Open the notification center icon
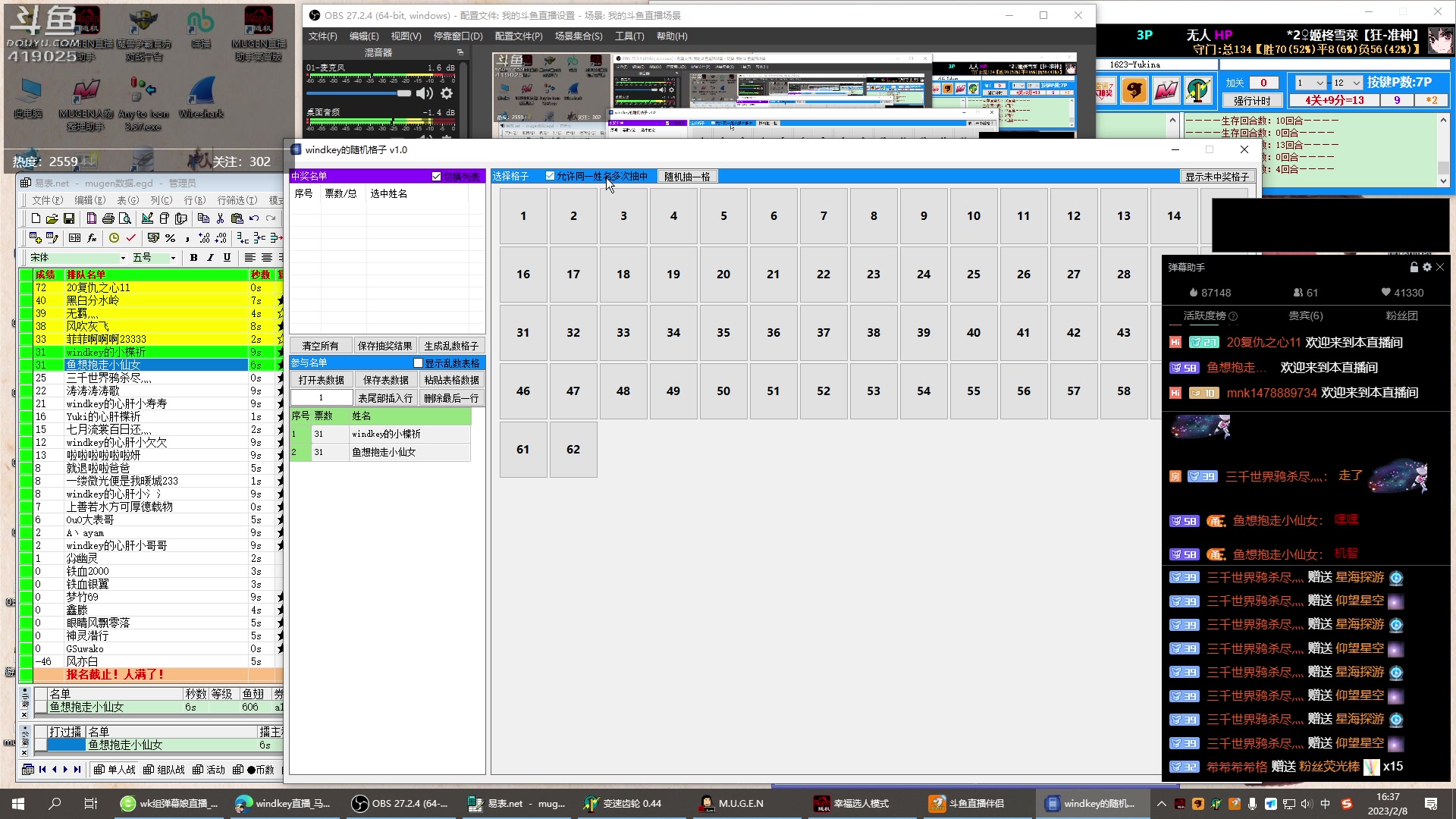The image size is (1456, 819). 1431,803
